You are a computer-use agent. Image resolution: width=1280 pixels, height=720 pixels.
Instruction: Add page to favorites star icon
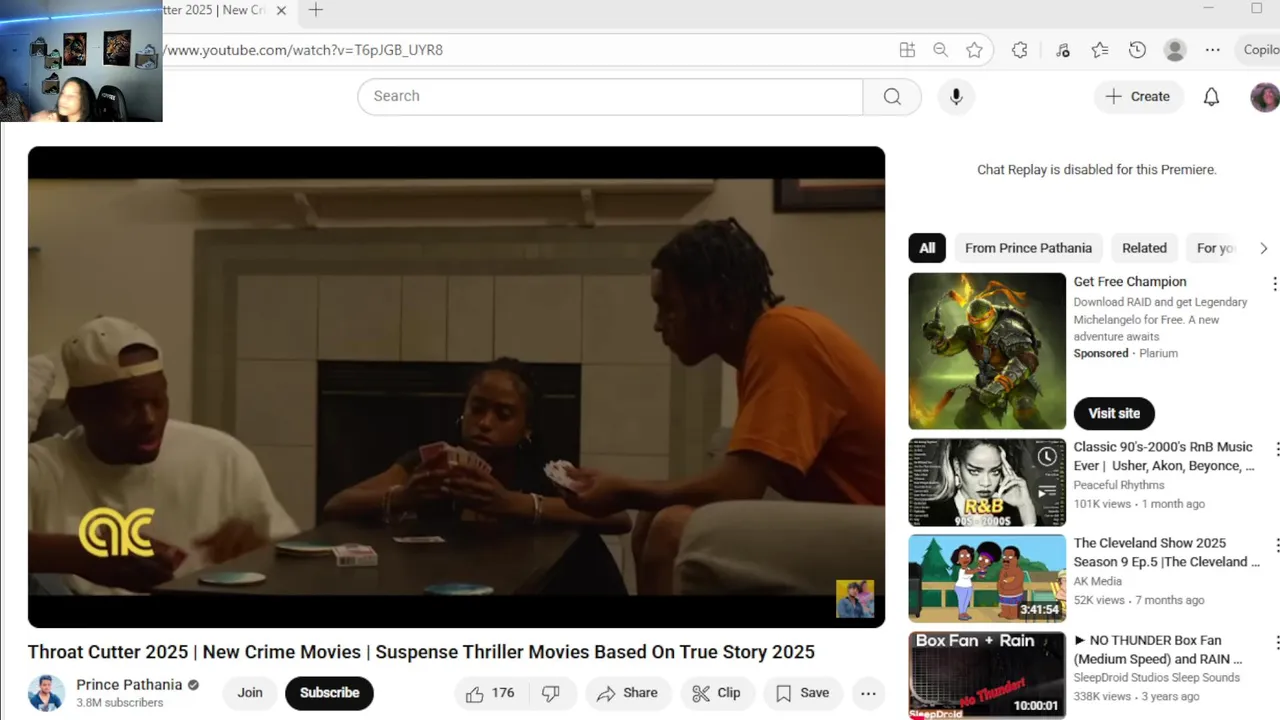pos(974,50)
